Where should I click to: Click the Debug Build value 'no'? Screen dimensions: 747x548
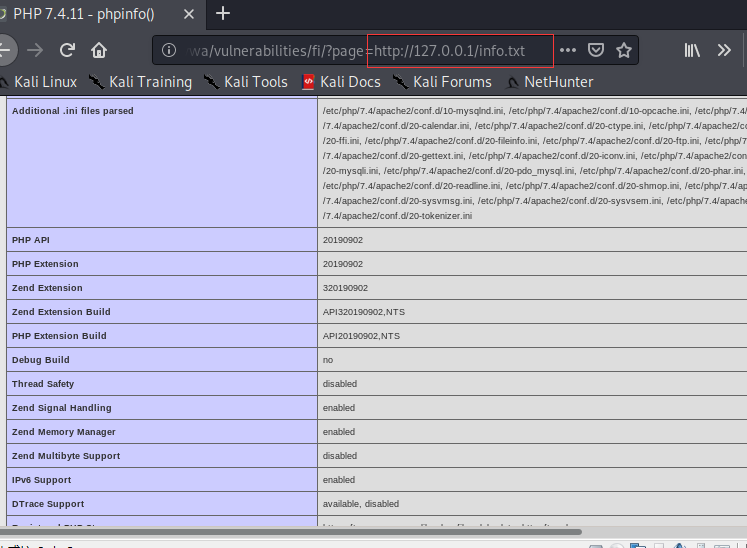click(x=328, y=360)
